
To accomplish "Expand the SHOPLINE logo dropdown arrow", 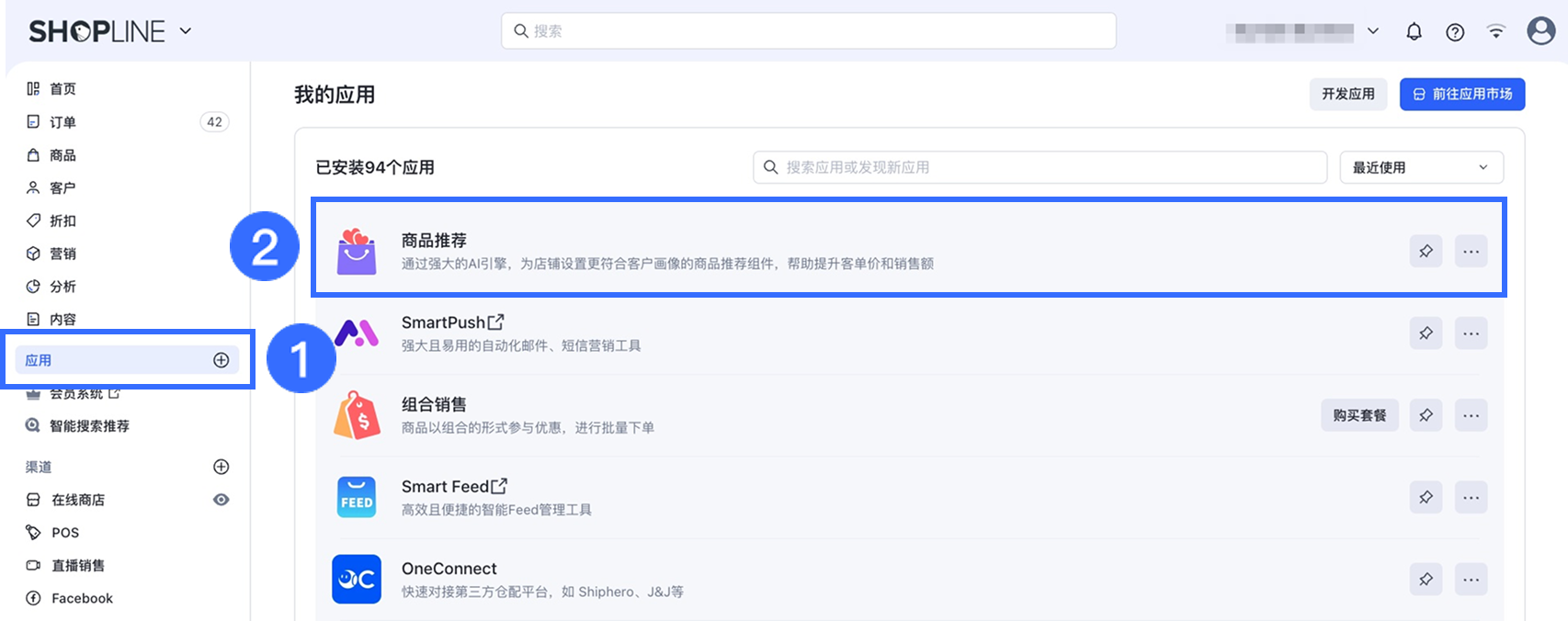I will tap(186, 31).
